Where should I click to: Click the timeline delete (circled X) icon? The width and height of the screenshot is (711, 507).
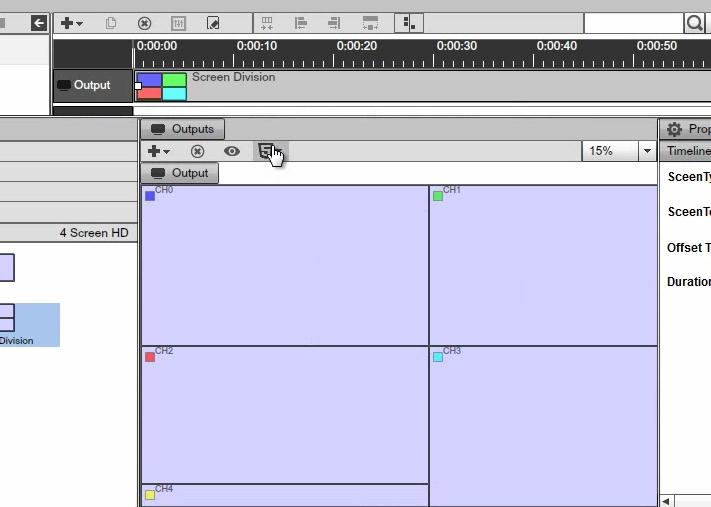[x=144, y=23]
